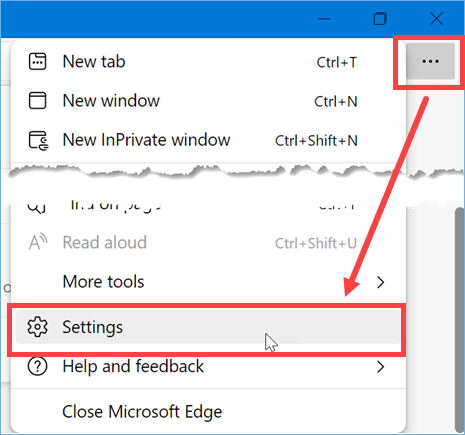Viewport: 465px width, 435px height.
Task: Expand the Help and feedback submenu arrow
Action: click(x=380, y=367)
